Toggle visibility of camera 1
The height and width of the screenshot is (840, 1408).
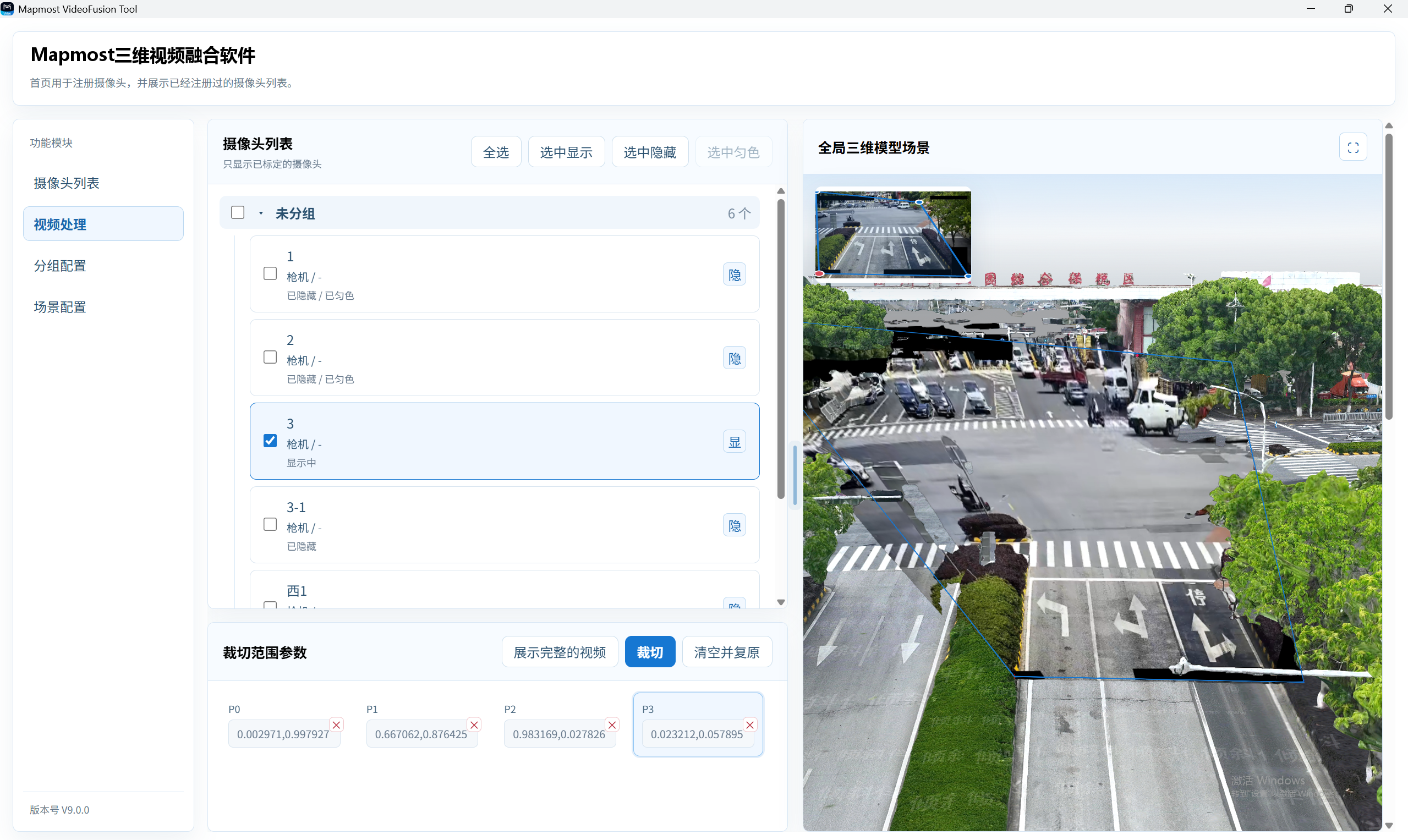[735, 274]
